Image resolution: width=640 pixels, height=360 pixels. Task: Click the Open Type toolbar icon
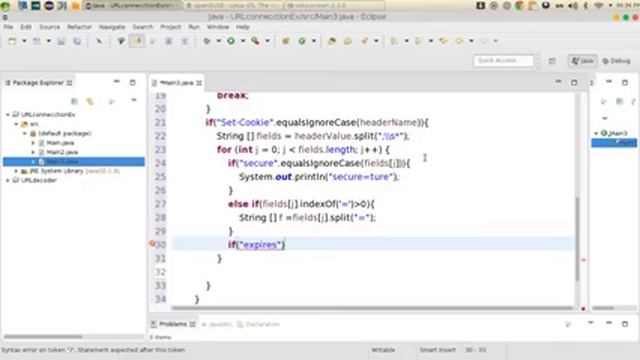[x=332, y=41]
